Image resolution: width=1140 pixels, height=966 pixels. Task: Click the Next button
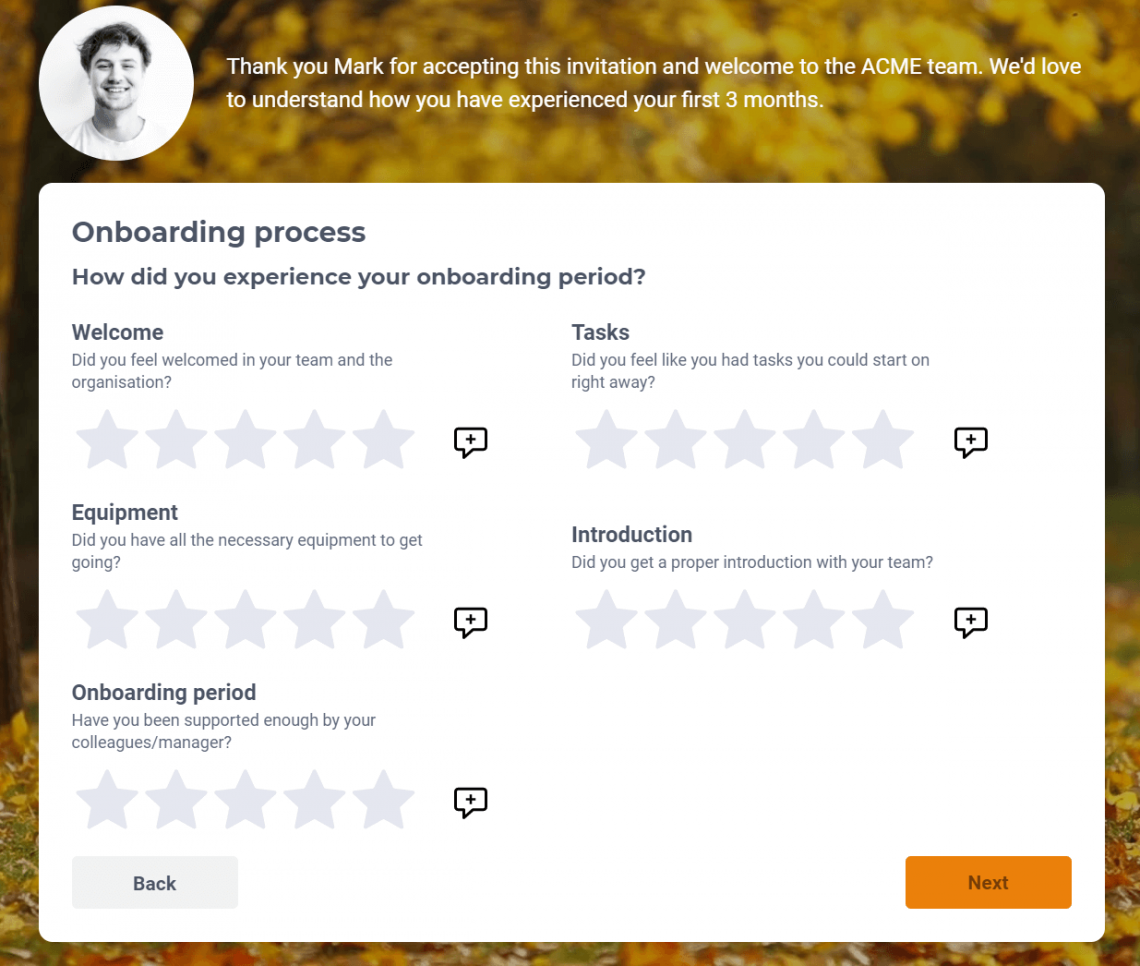coord(988,883)
